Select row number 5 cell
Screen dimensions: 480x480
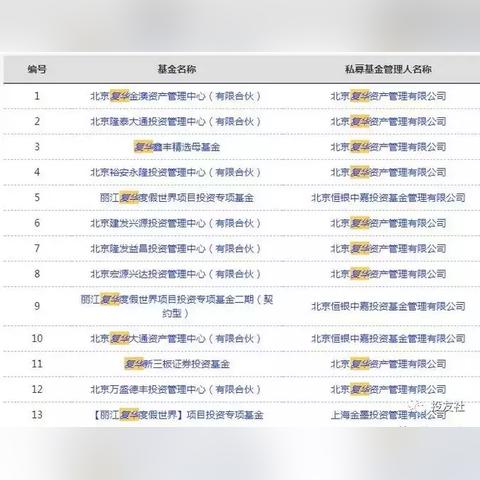point(37,198)
